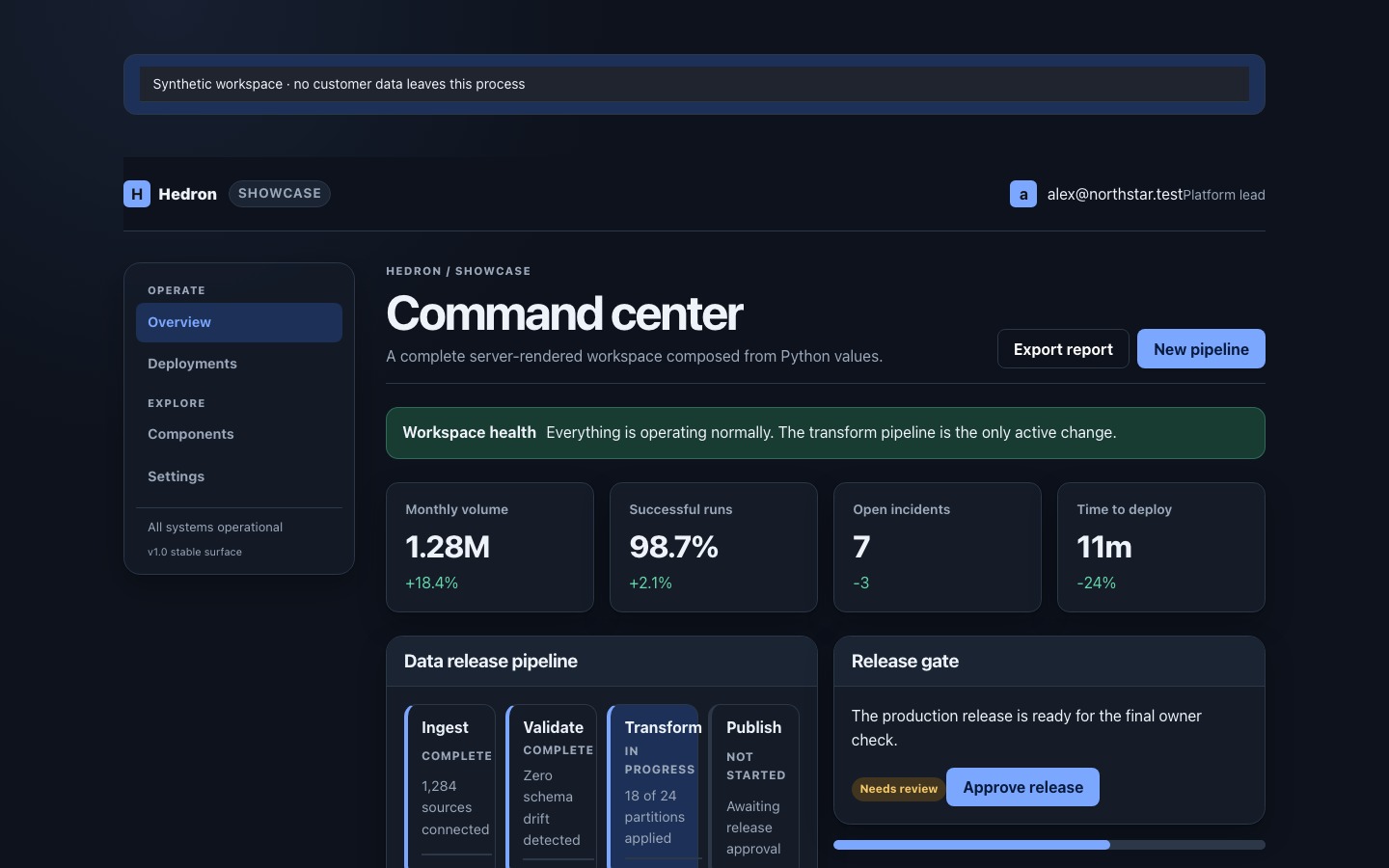Image resolution: width=1389 pixels, height=868 pixels.
Task: Approve release button
Action: tap(1022, 787)
